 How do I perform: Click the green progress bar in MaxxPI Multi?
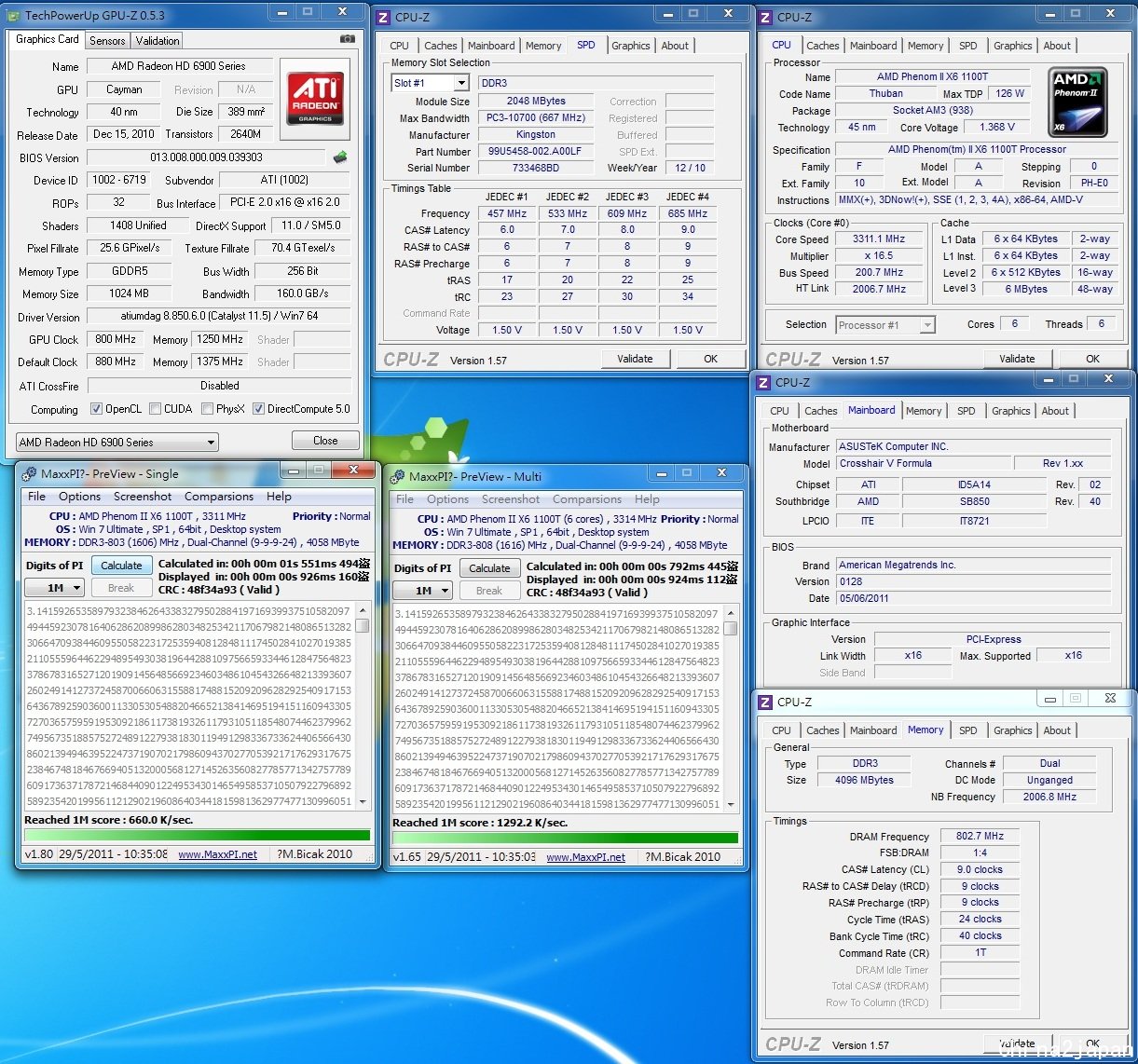pos(566,839)
